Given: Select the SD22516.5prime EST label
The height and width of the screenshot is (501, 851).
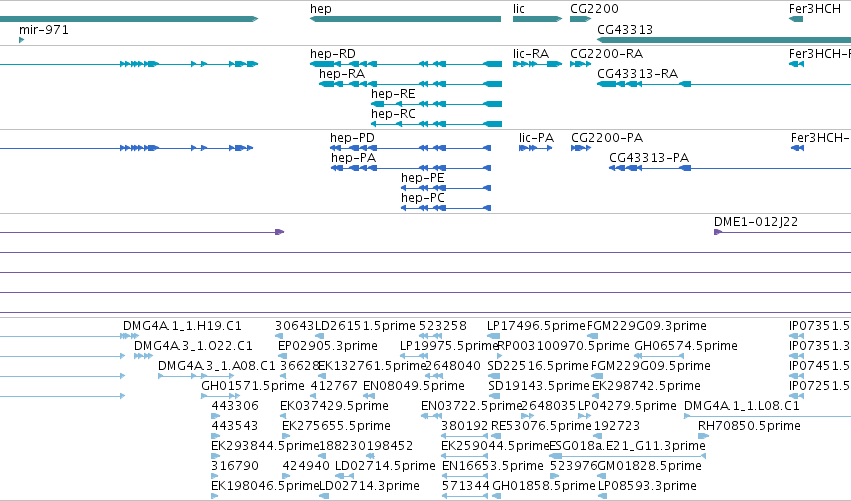Looking at the screenshot, I should coord(538,366).
